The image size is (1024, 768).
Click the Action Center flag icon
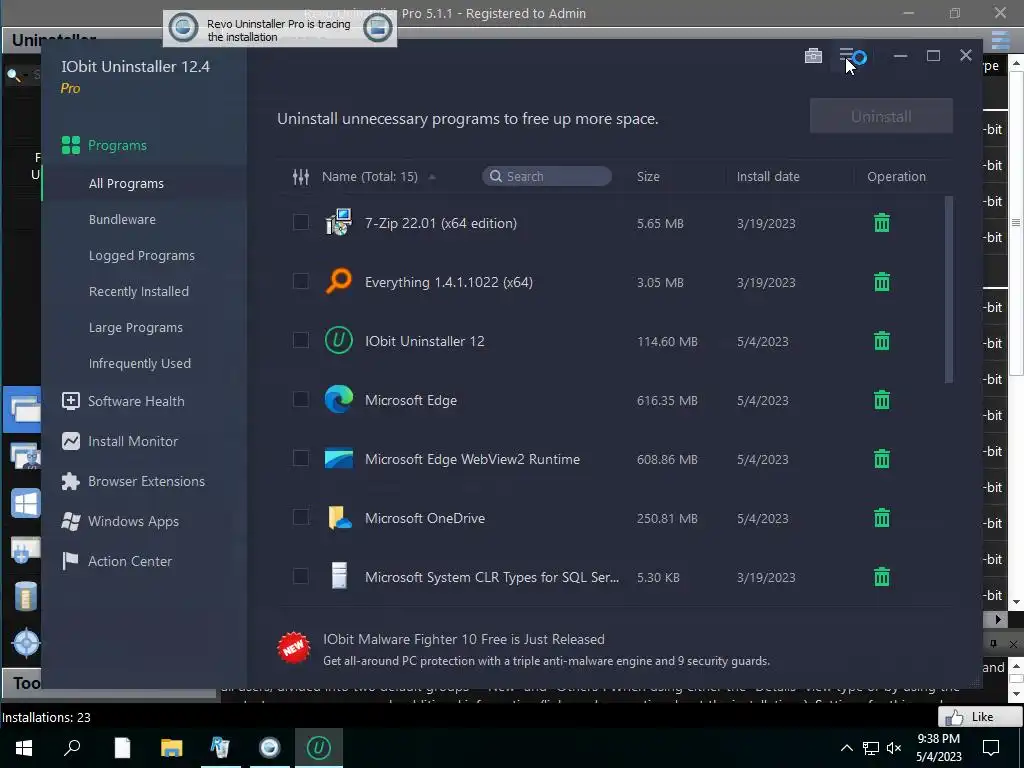[x=70, y=561]
